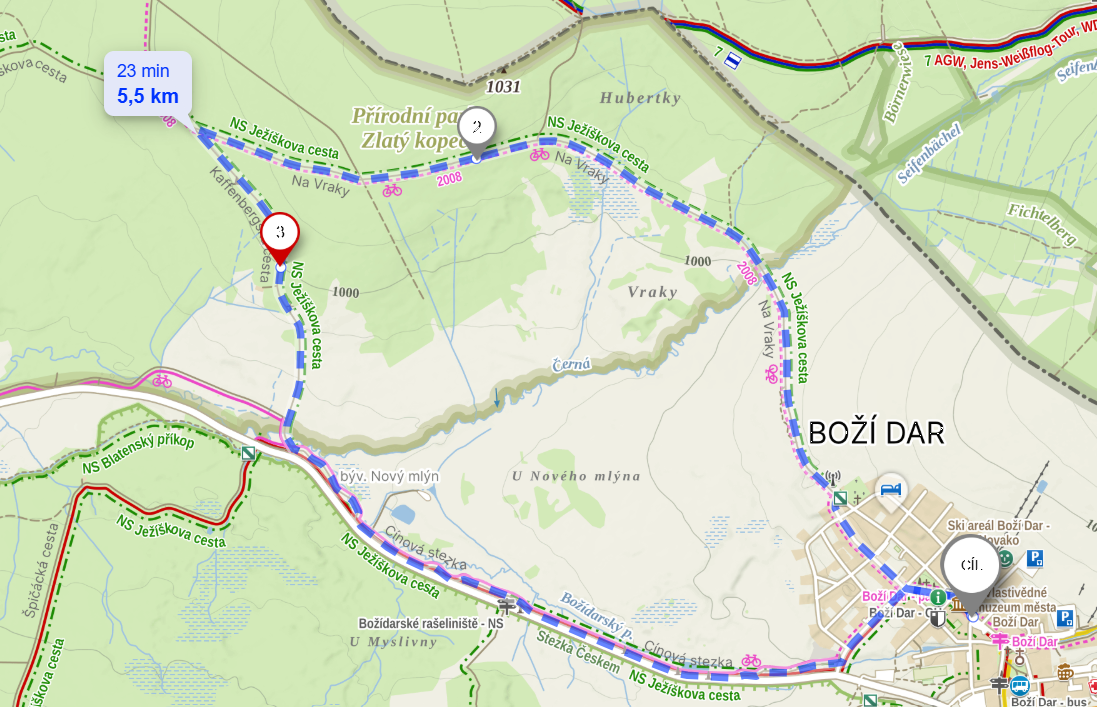Click the CÍL destination marker

pos(971,570)
